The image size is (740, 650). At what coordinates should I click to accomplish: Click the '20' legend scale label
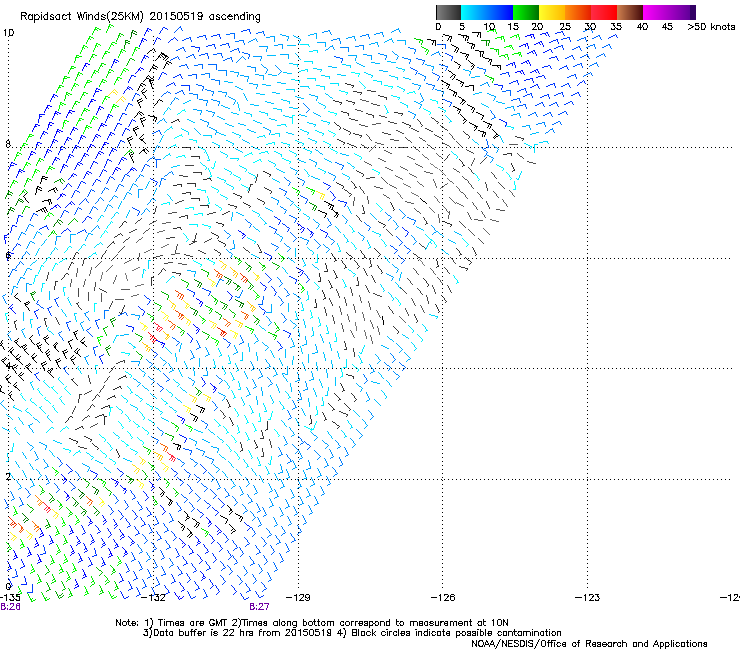tap(537, 27)
